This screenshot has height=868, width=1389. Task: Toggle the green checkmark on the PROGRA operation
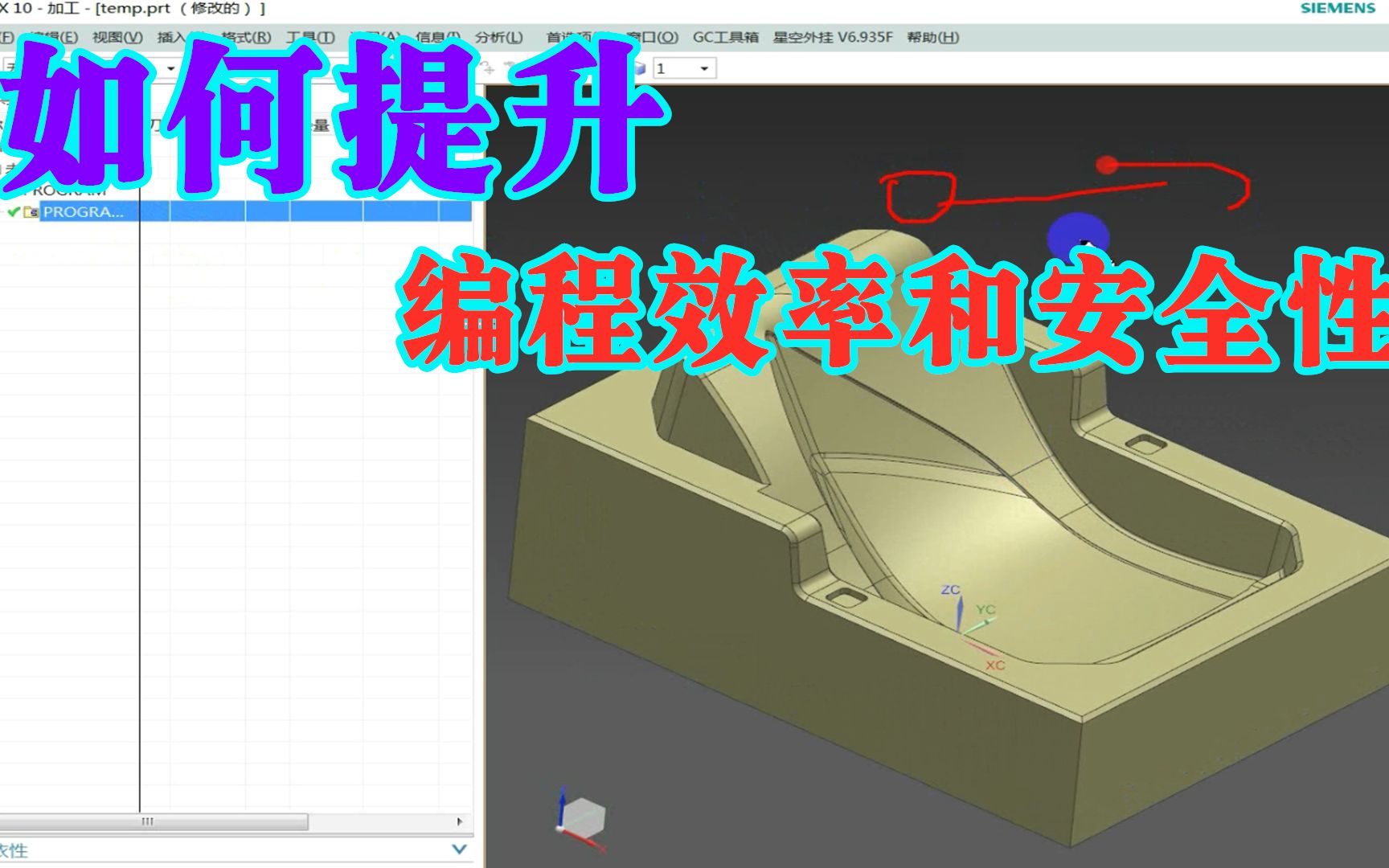pos(13,211)
